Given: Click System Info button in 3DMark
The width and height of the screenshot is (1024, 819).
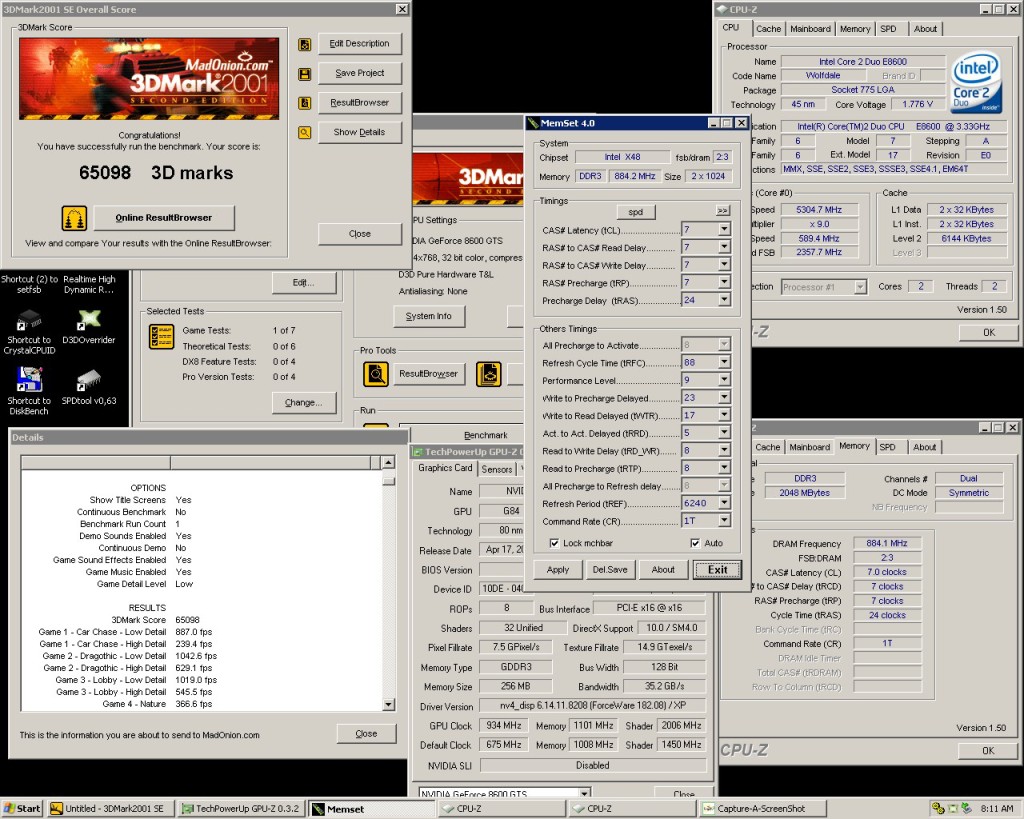Looking at the screenshot, I should (x=428, y=316).
